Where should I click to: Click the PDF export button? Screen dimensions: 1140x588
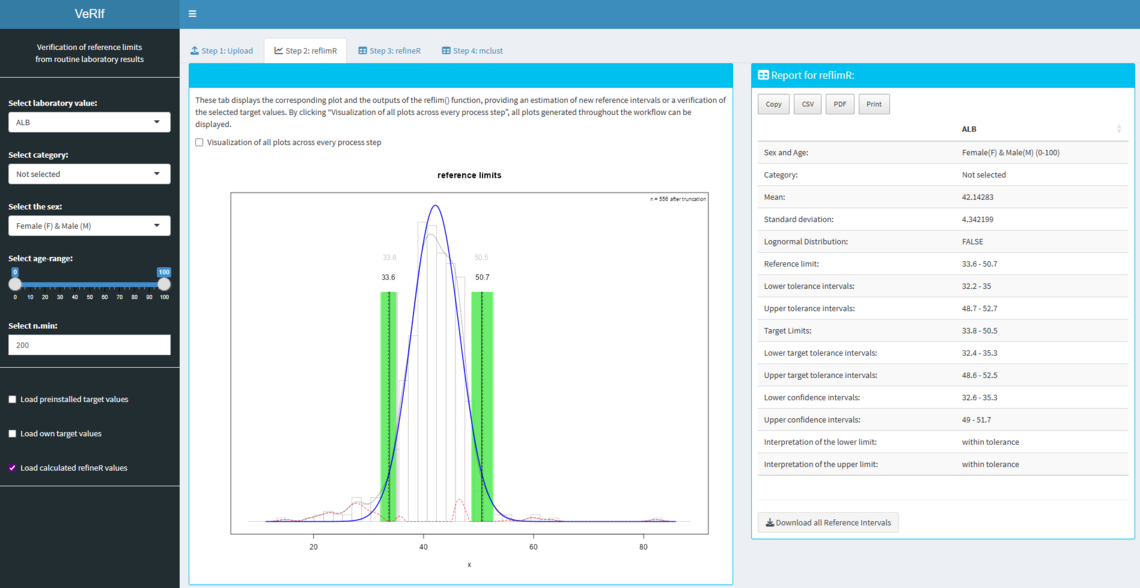pyautogui.click(x=840, y=104)
